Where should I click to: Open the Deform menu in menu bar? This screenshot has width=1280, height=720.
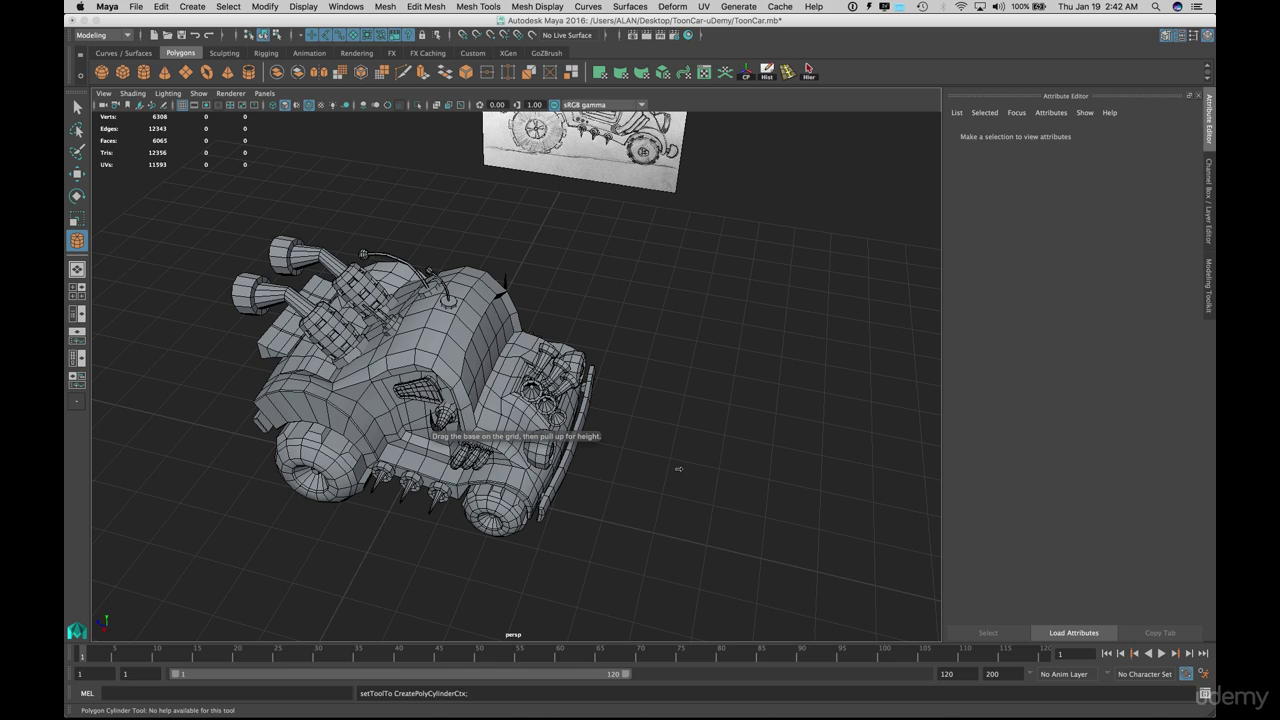[672, 6]
